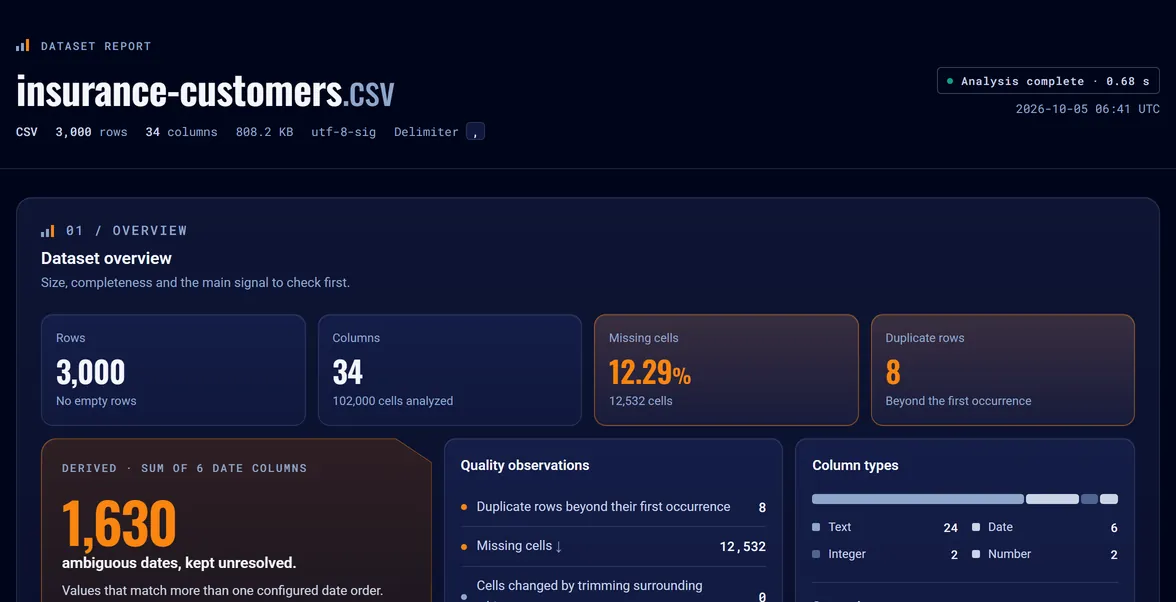Click the Text column count 24

[x=950, y=528]
